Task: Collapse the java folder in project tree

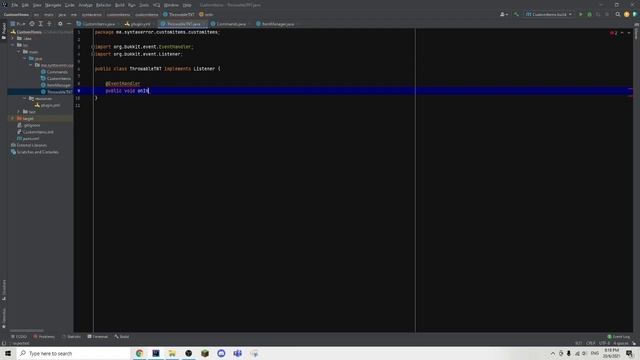Action: pos(25,58)
